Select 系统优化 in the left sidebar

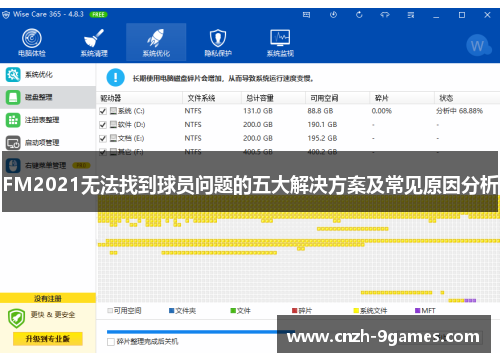pyautogui.click(x=48, y=74)
